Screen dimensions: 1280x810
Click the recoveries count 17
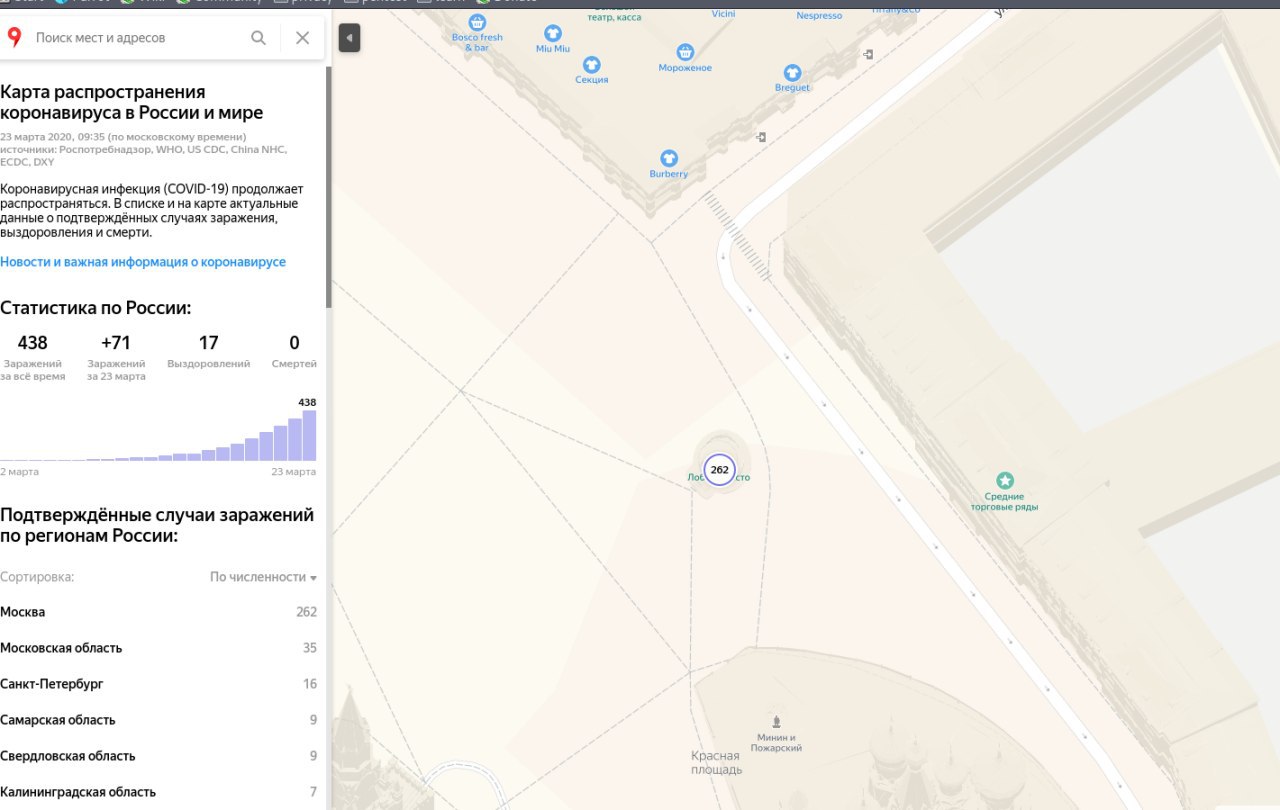208,343
